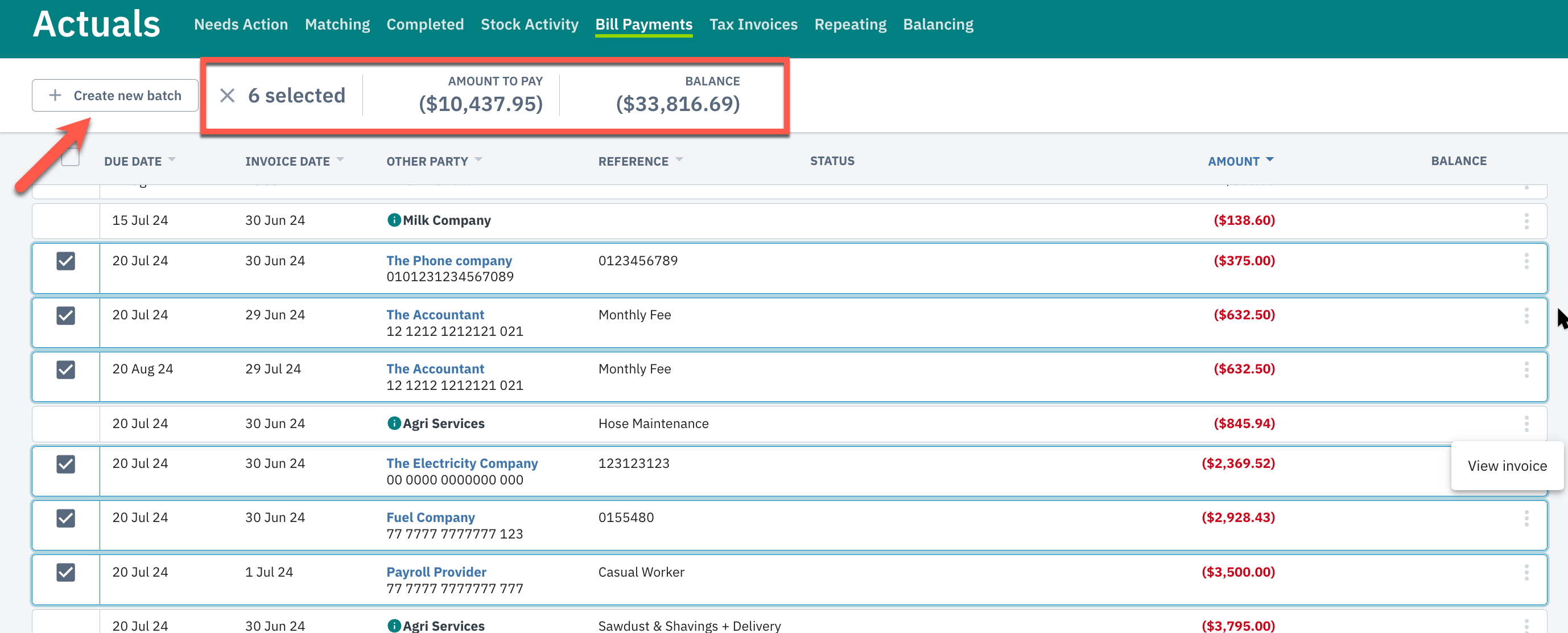
Task: Click info icon beside Milk Company
Action: [x=394, y=220]
